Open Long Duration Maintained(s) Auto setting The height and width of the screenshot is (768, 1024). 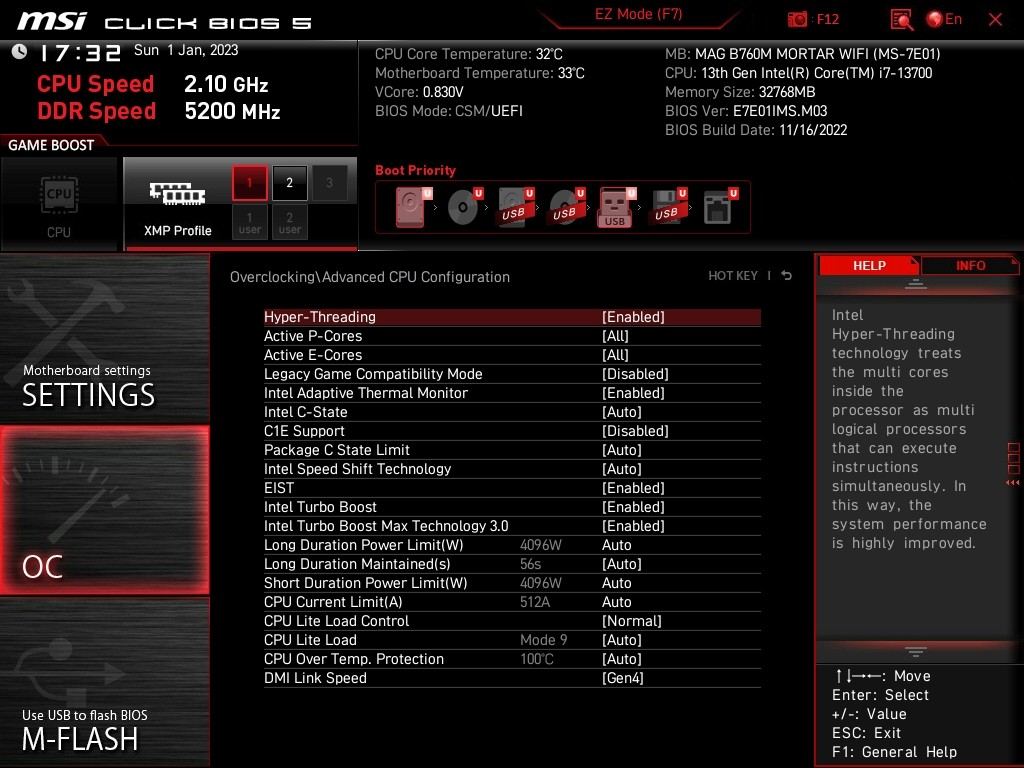click(x=622, y=563)
